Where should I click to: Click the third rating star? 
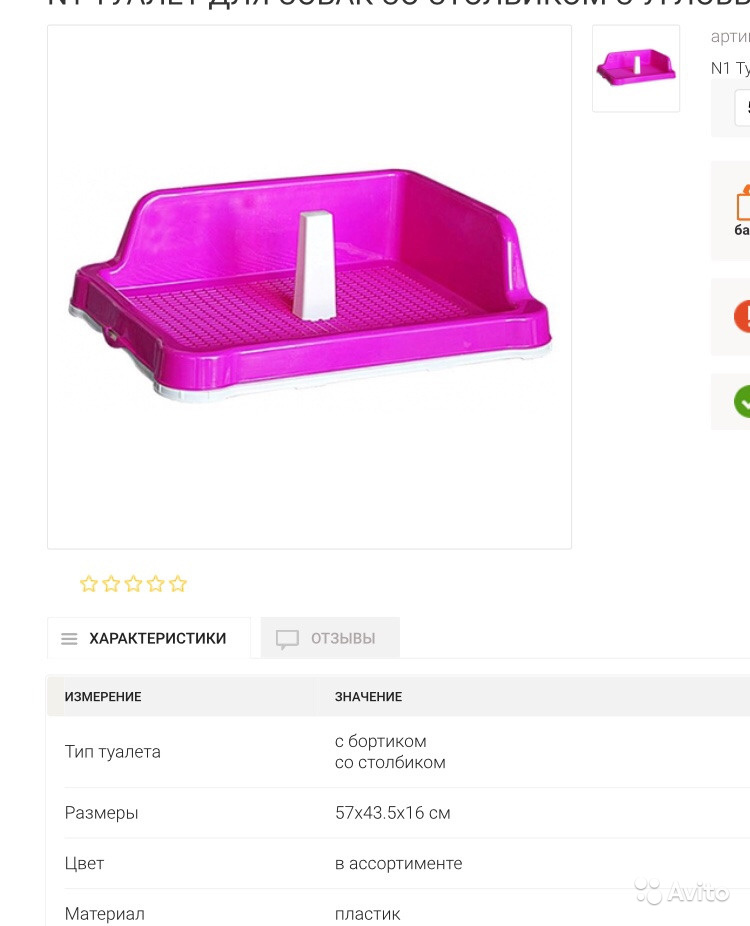tap(133, 583)
